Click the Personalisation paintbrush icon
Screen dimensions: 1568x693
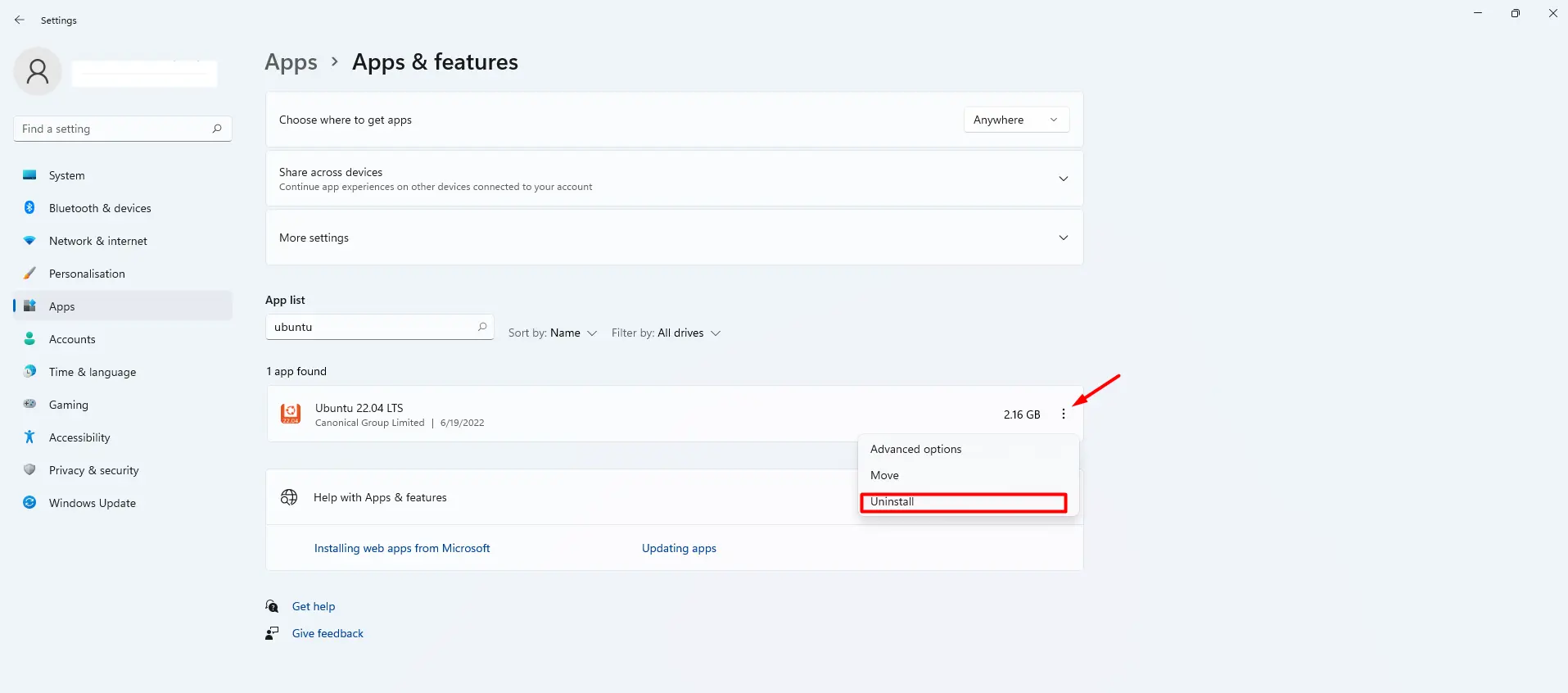click(29, 273)
